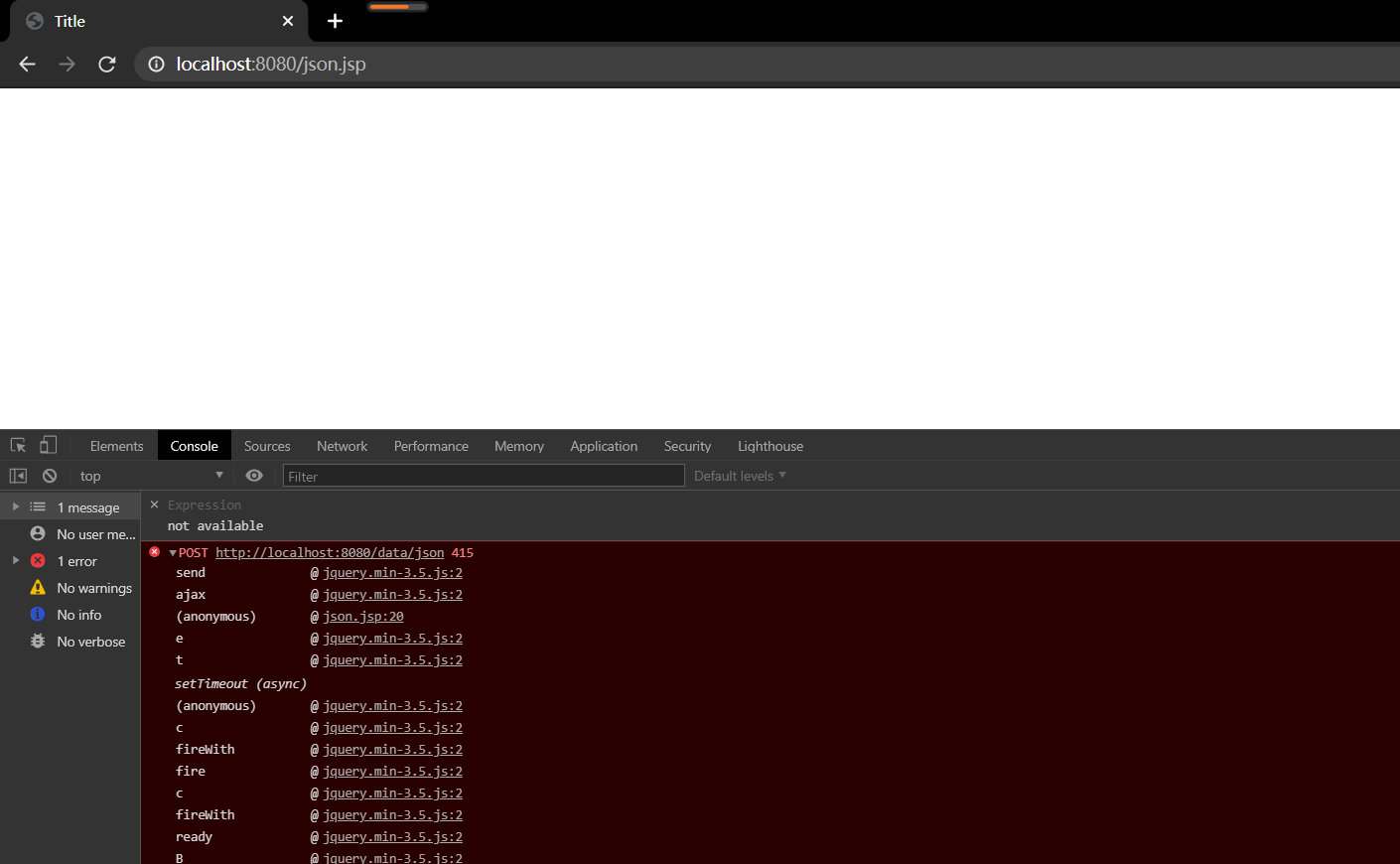Screen dimensions: 1400x864
Task: Expand the 1 message group
Action: tap(16, 506)
